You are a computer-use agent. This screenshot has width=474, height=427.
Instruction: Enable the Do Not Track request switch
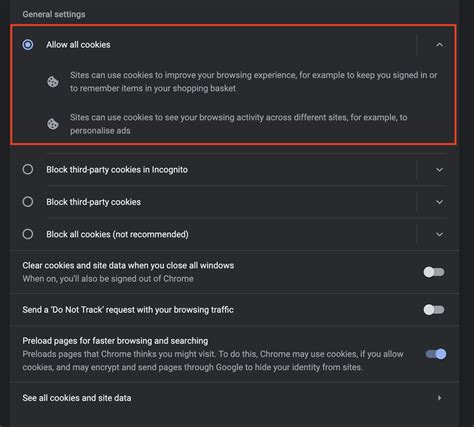434,310
